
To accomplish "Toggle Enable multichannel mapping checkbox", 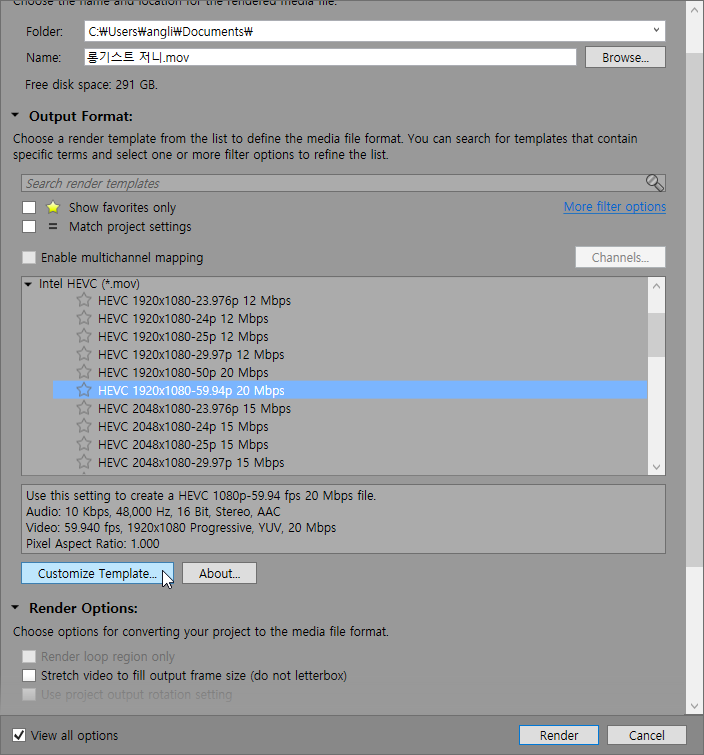I will [x=29, y=258].
